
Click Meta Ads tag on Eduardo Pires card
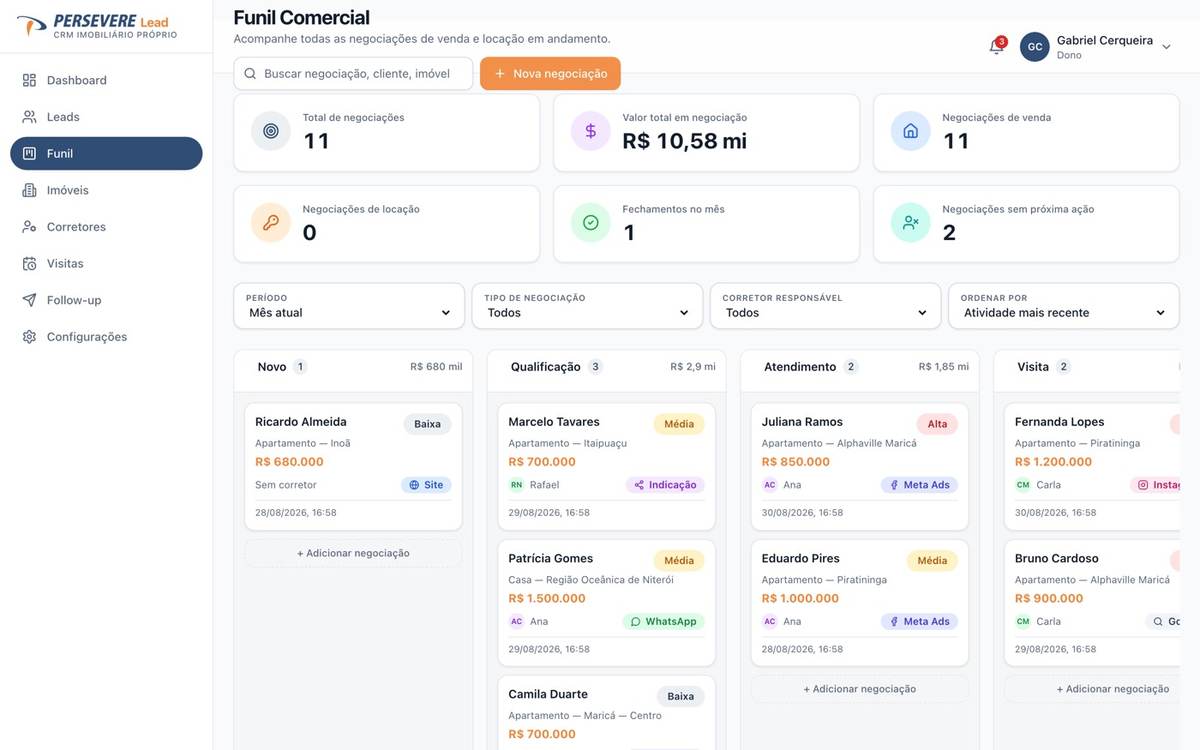(x=919, y=621)
